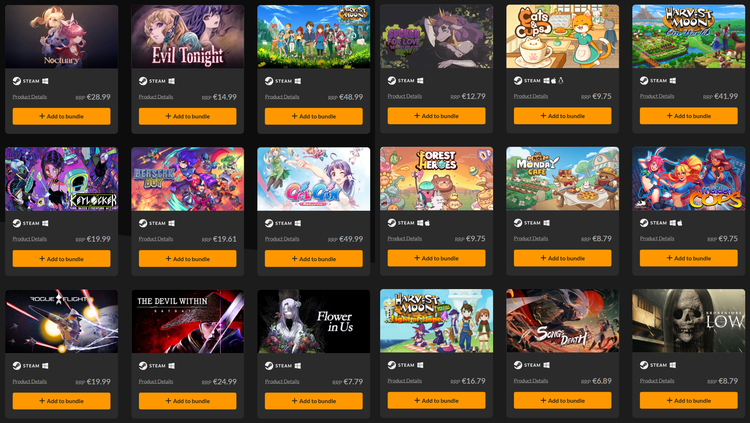Click the Steam icon under Keylocker
Viewport: 750px width, 423px height.
[x=17, y=223]
